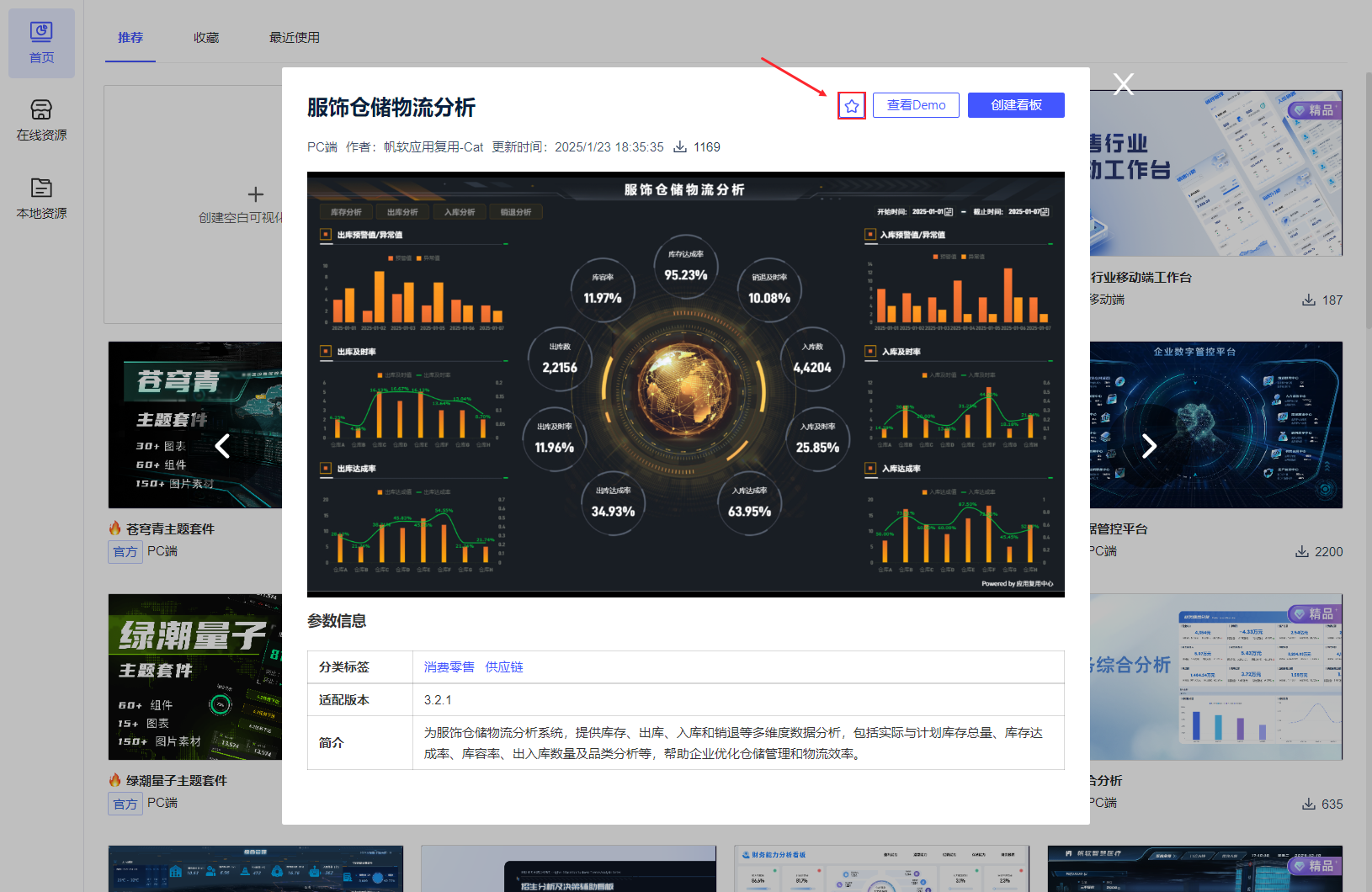
Task: Click the download icon beside 635
Action: pos(1309,804)
